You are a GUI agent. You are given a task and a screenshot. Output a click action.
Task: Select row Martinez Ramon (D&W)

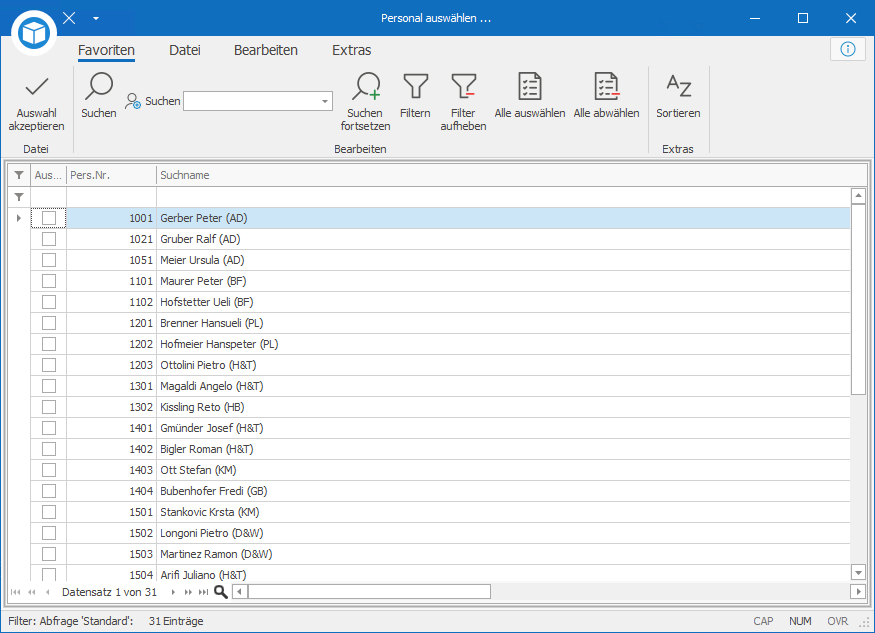click(x=441, y=554)
